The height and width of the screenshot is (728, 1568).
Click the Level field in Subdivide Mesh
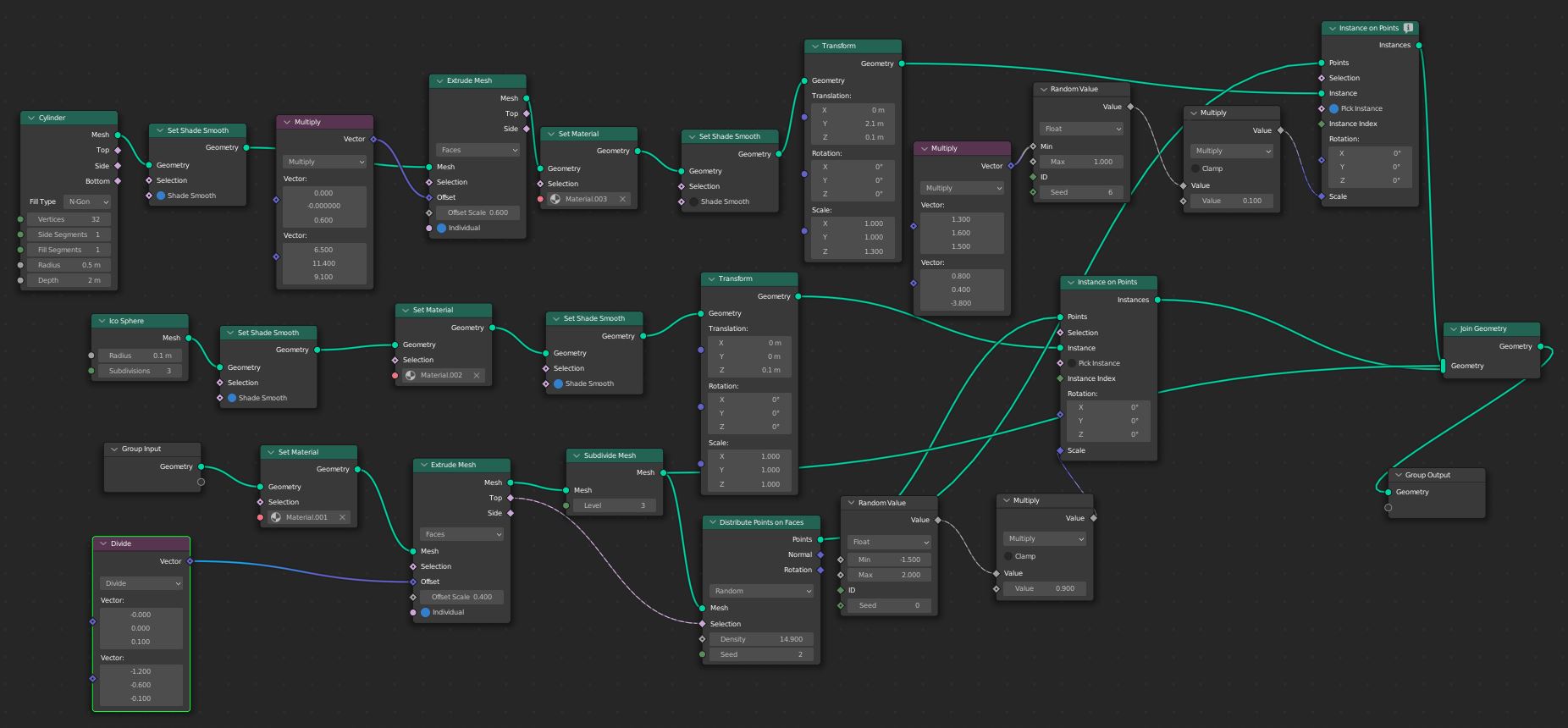pyautogui.click(x=615, y=505)
